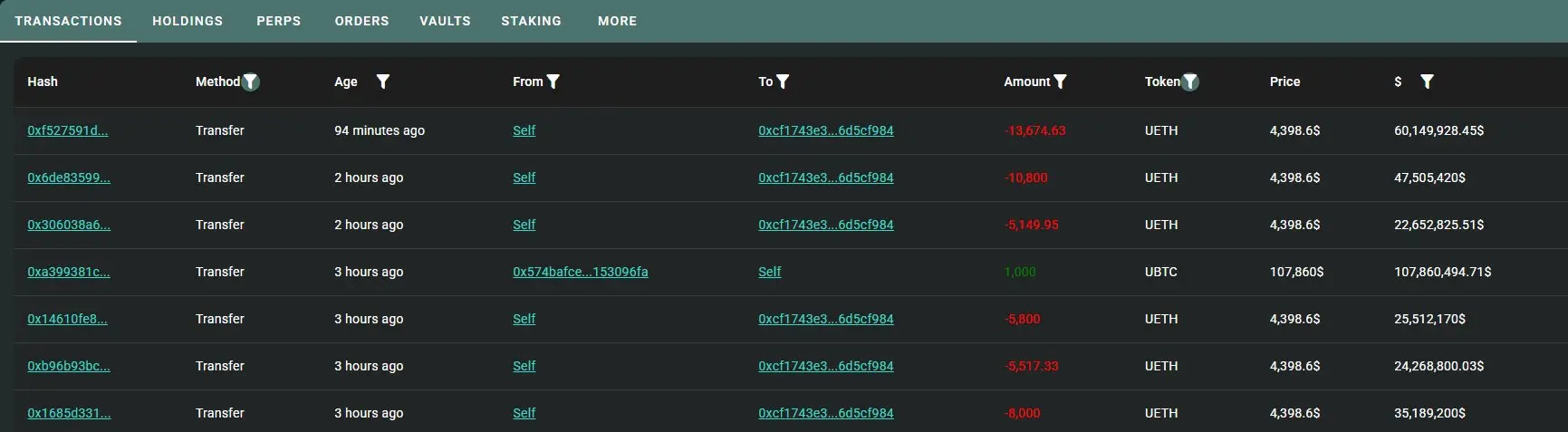Image resolution: width=1568 pixels, height=432 pixels.
Task: Click the Age column filter funnel
Action: coord(383,82)
